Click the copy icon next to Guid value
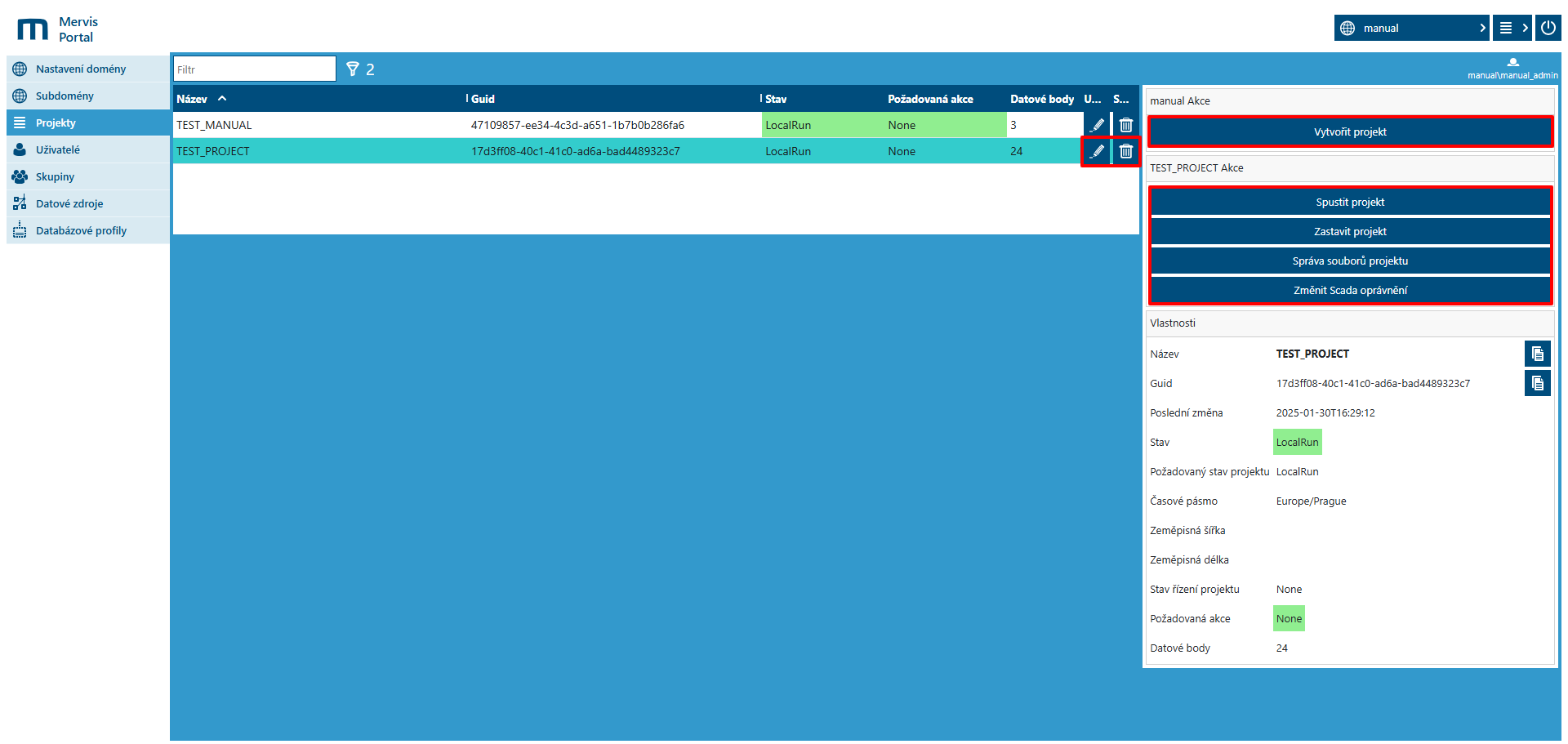The height and width of the screenshot is (744, 1568). 1538,383
